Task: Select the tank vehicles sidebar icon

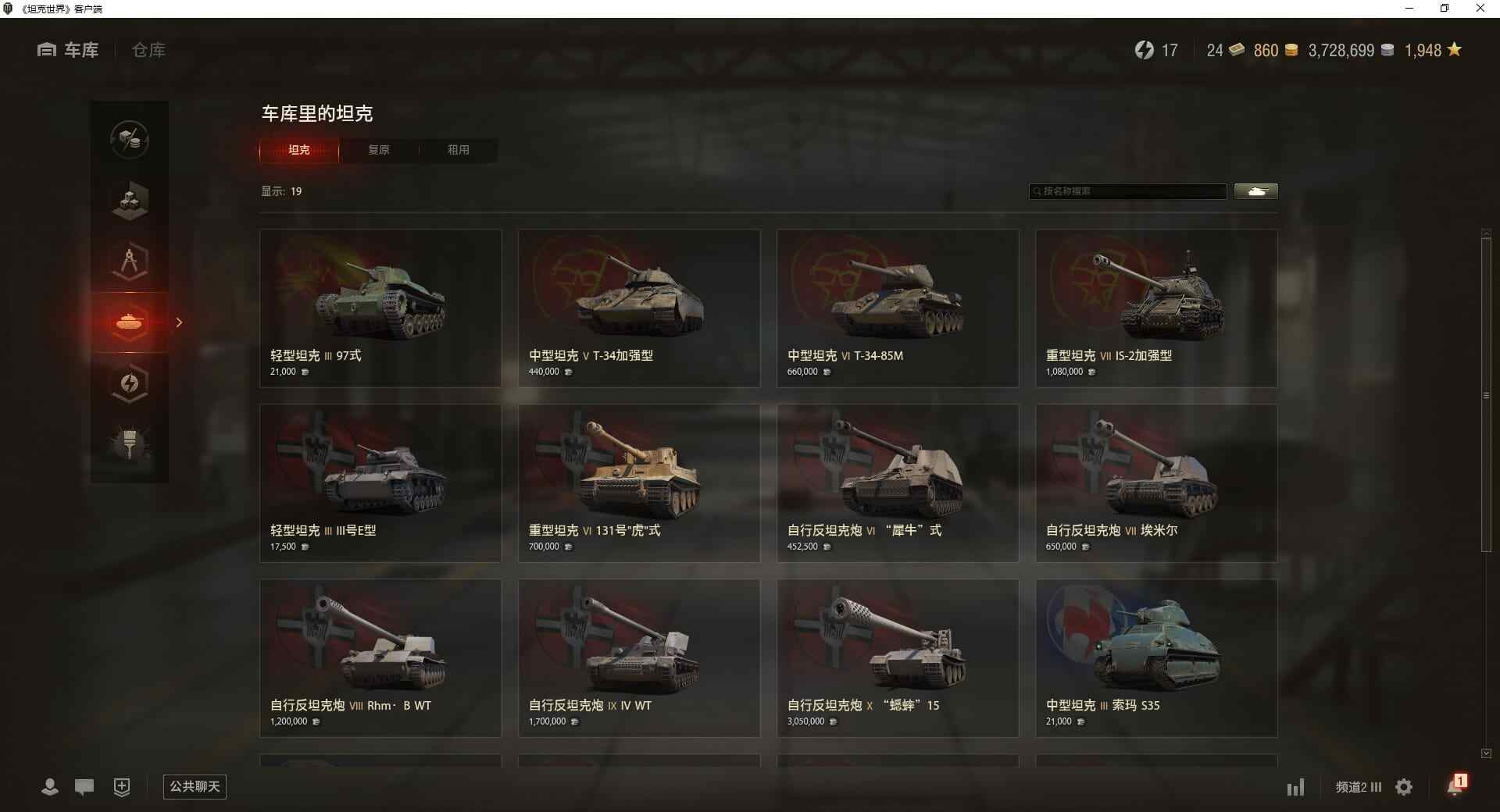Action: point(130,322)
